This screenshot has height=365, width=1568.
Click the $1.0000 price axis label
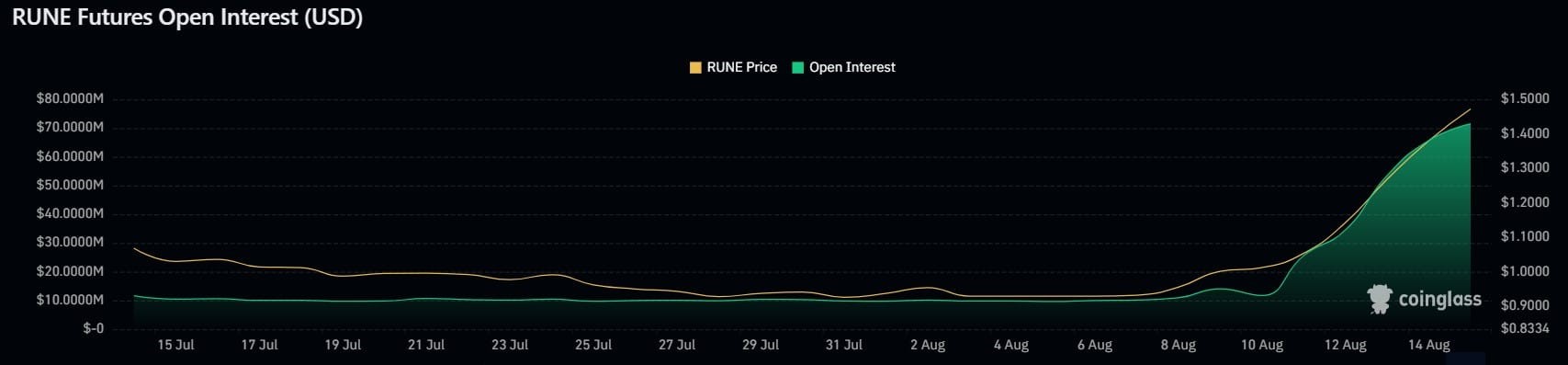[1524, 271]
